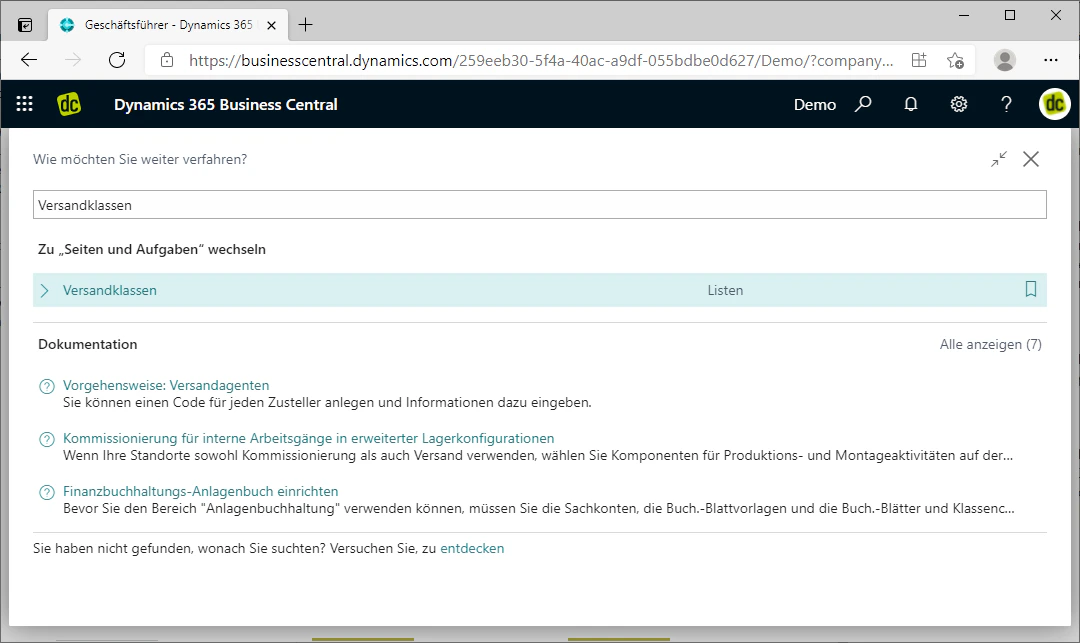This screenshot has height=643, width=1080.
Task: Click the Dynamics 365 Business Central title
Action: (226, 105)
